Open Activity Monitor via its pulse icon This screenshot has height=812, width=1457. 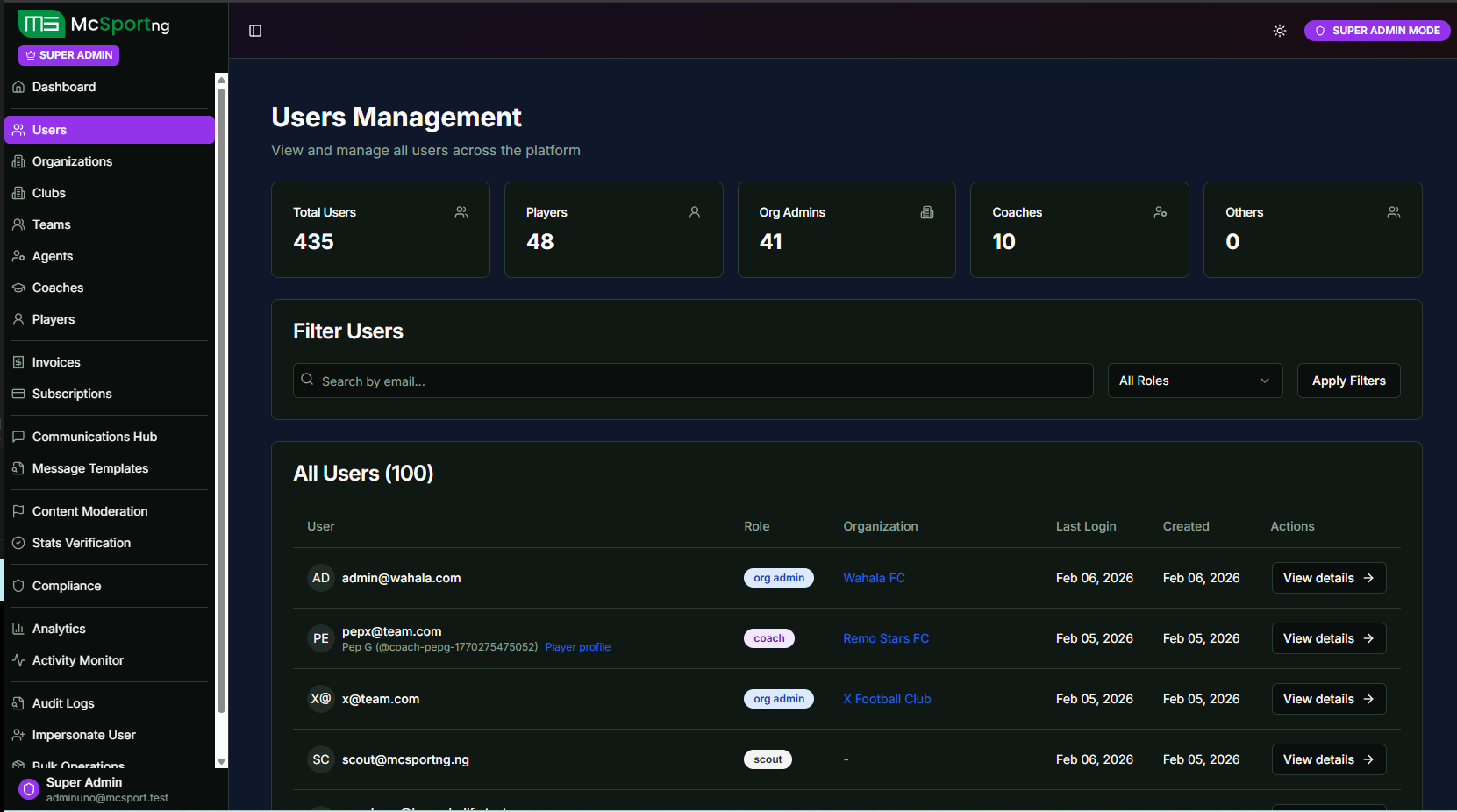18,660
